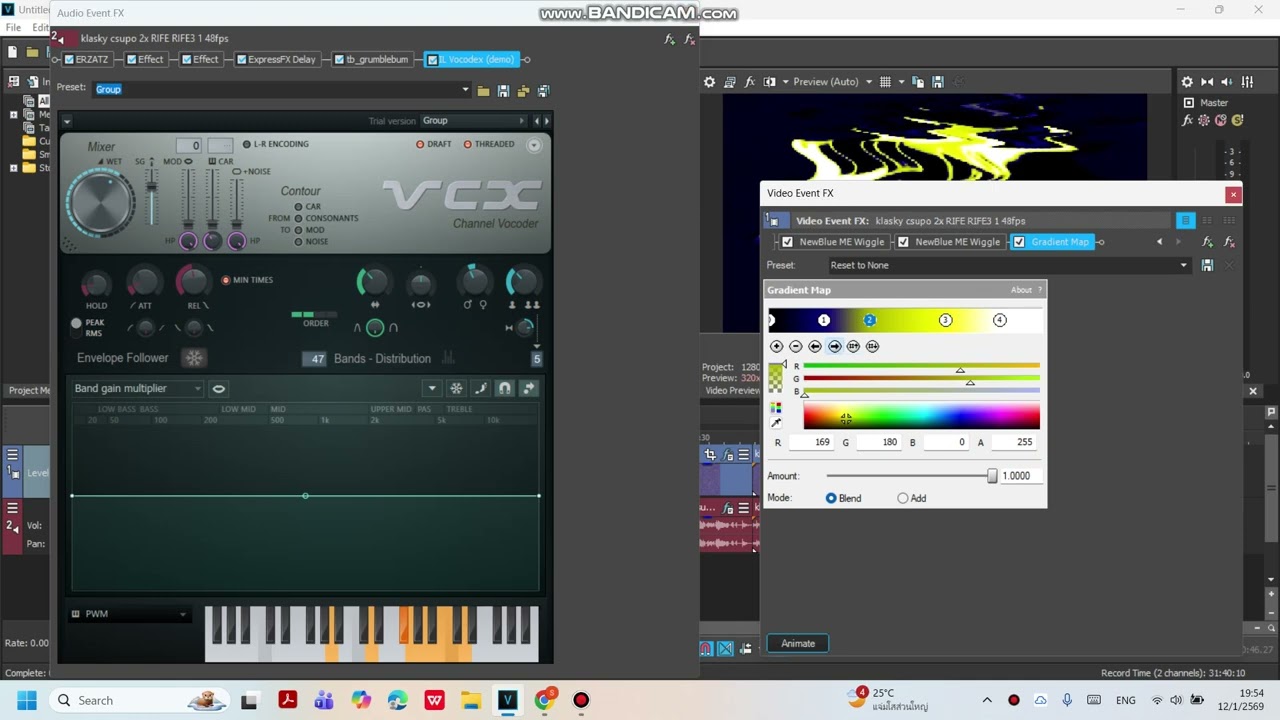The width and height of the screenshot is (1280, 720).
Task: Open Vocodex plugin menu arrow top-left
Action: [x=66, y=121]
